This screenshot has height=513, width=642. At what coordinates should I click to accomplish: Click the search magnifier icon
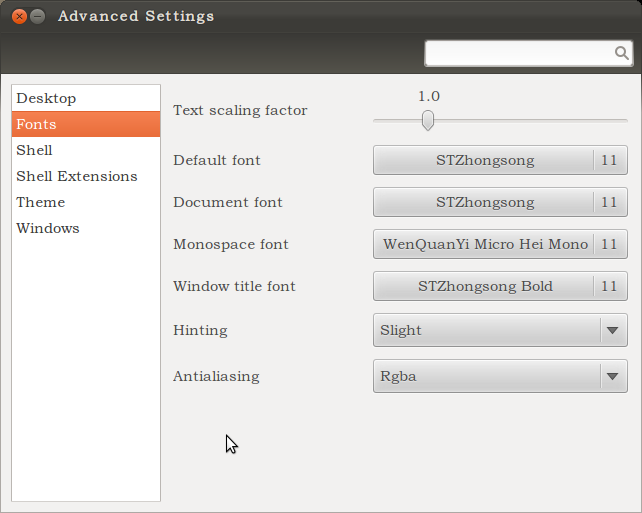621,53
